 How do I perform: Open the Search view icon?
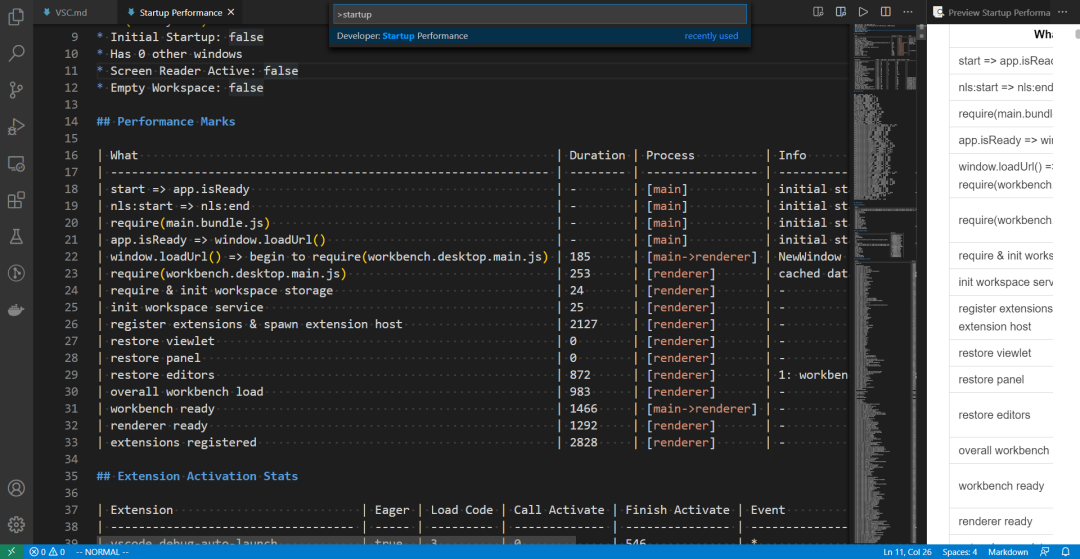click(x=16, y=53)
